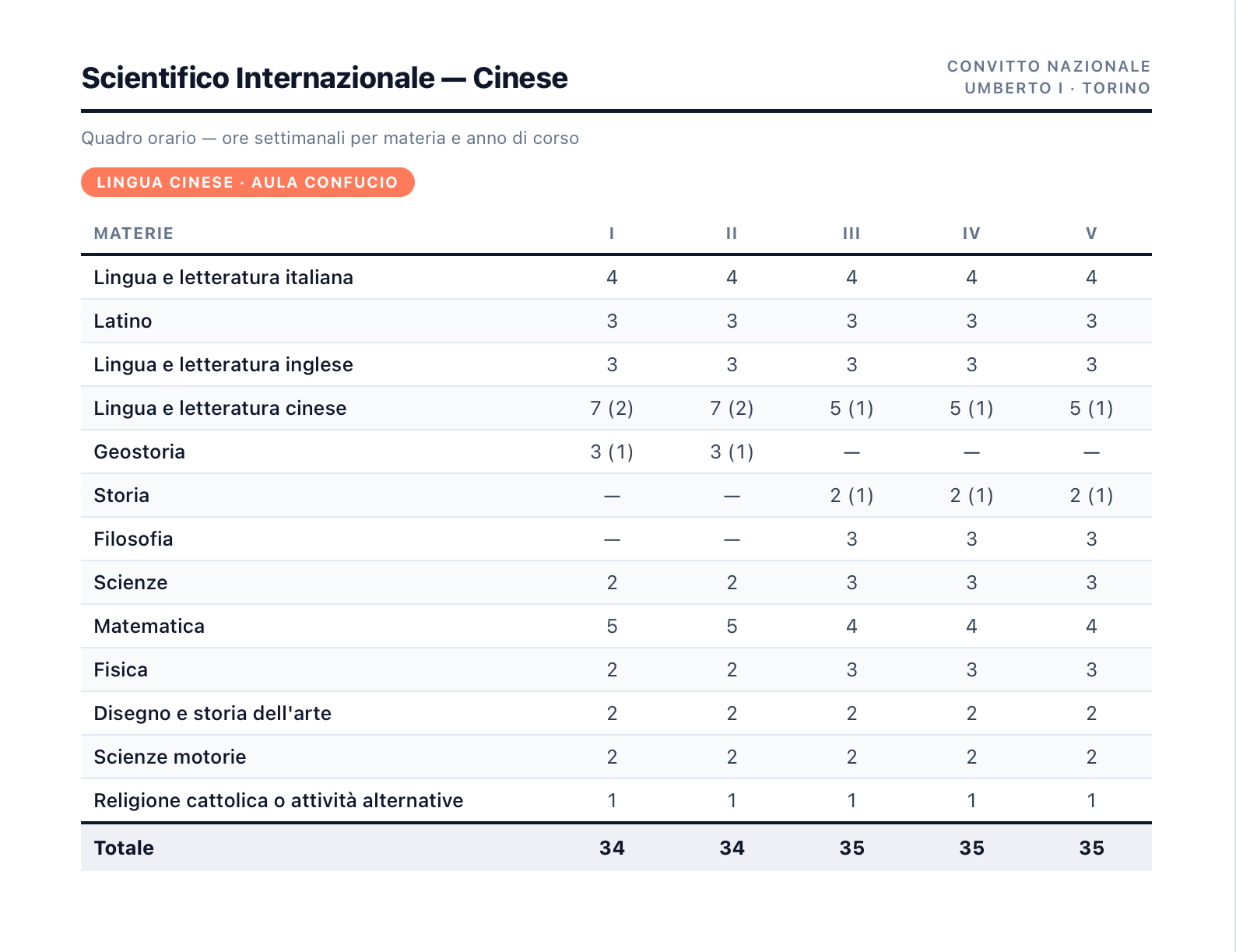Select "2 (1)" in the Storia row, column IV
Viewport: 1236px width, 952px height.
pyautogui.click(x=971, y=496)
